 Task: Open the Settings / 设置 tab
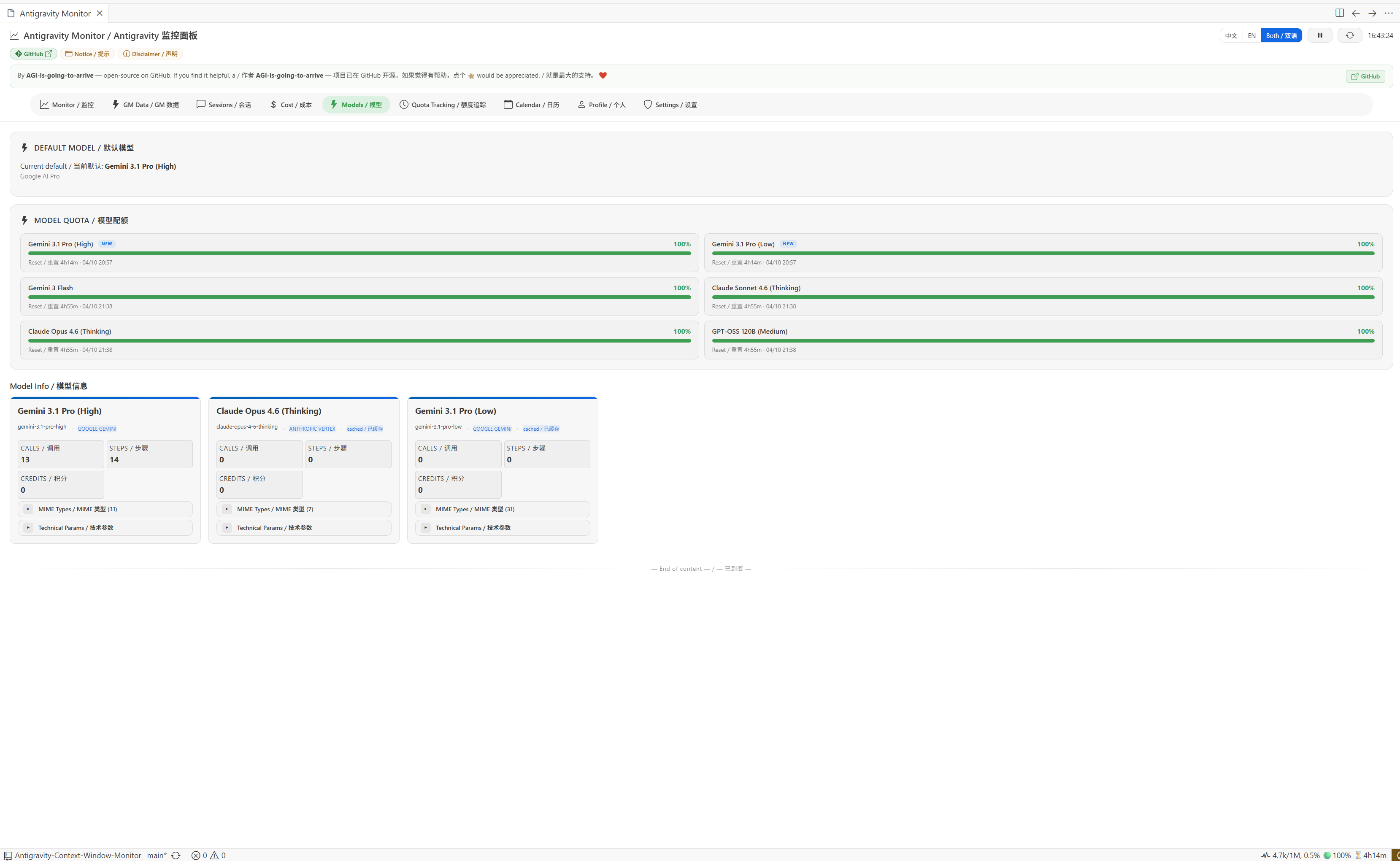[670, 105]
